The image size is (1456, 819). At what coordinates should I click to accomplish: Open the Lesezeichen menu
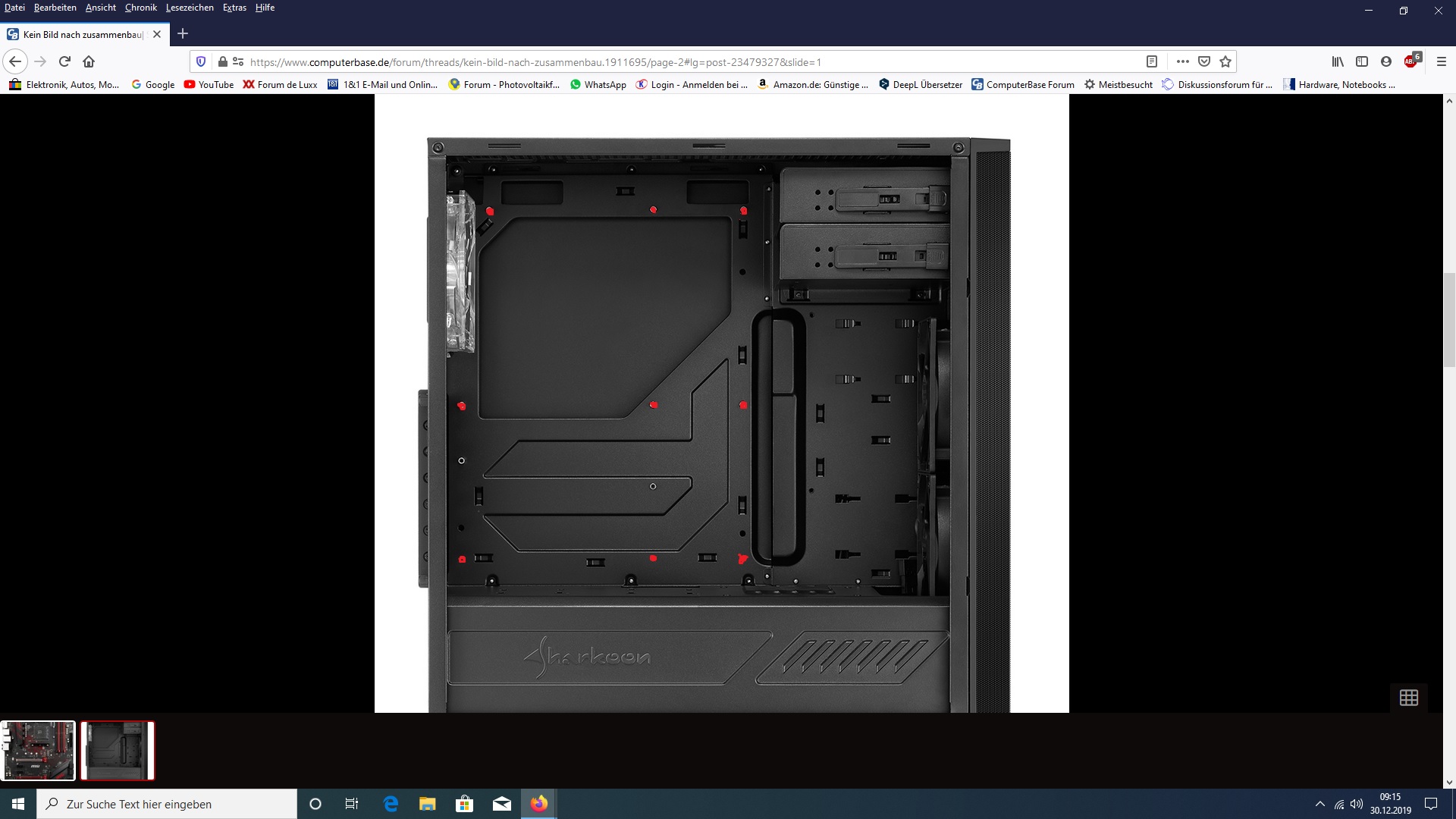190,8
